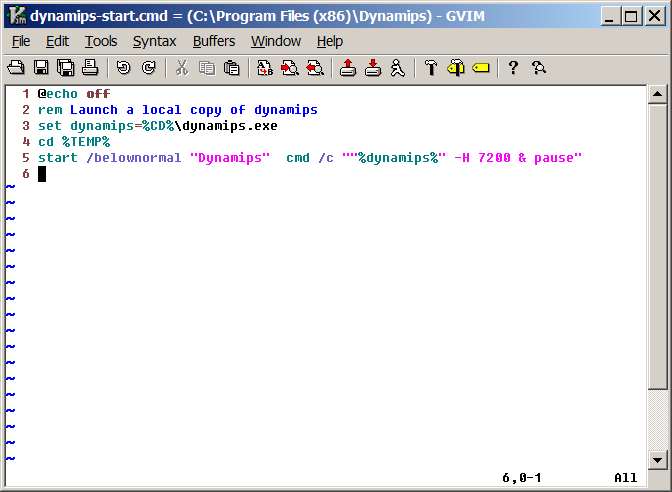Click '%TEMP%' on line 4
Viewport: 672px width, 492px height.
86,142
